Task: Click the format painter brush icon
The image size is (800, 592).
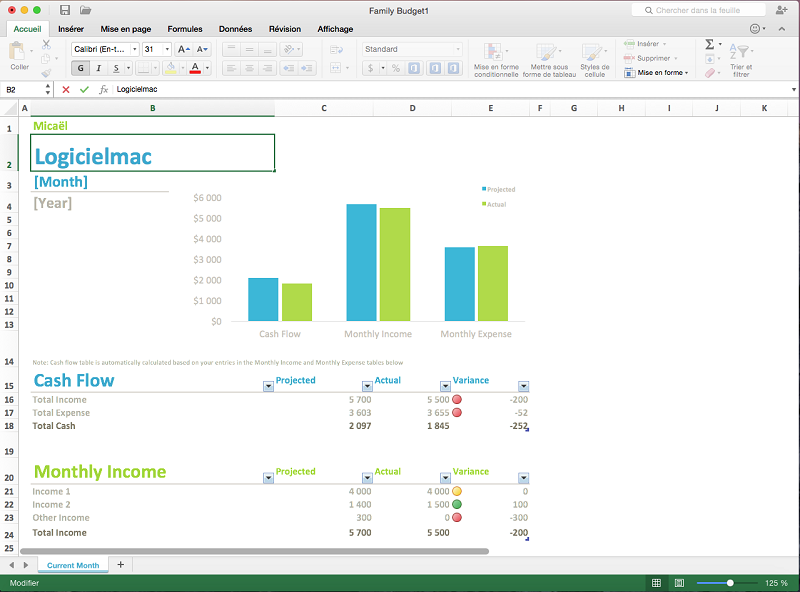Action: (46, 73)
